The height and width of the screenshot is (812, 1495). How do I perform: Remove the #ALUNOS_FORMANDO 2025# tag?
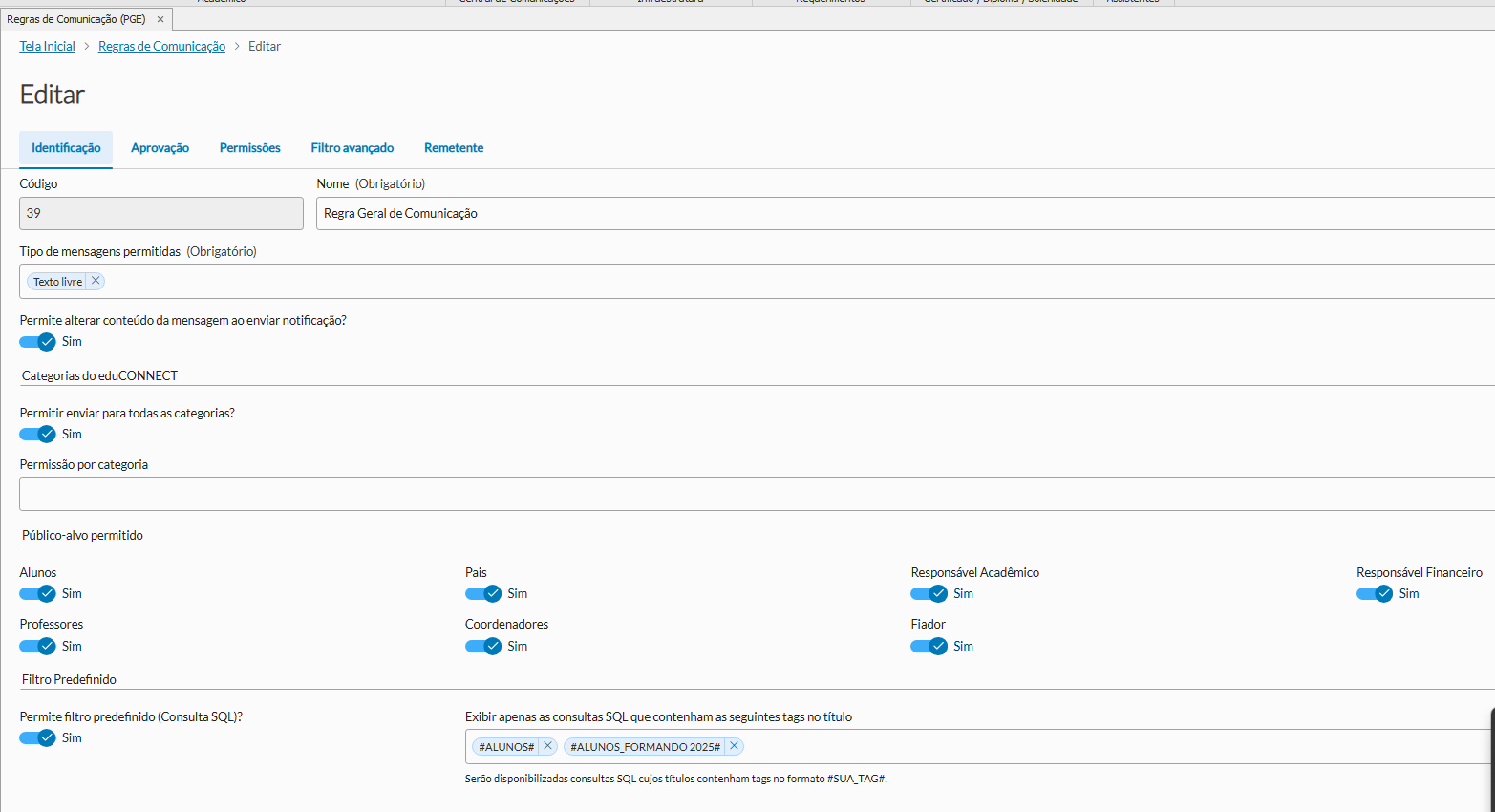pyautogui.click(x=734, y=746)
